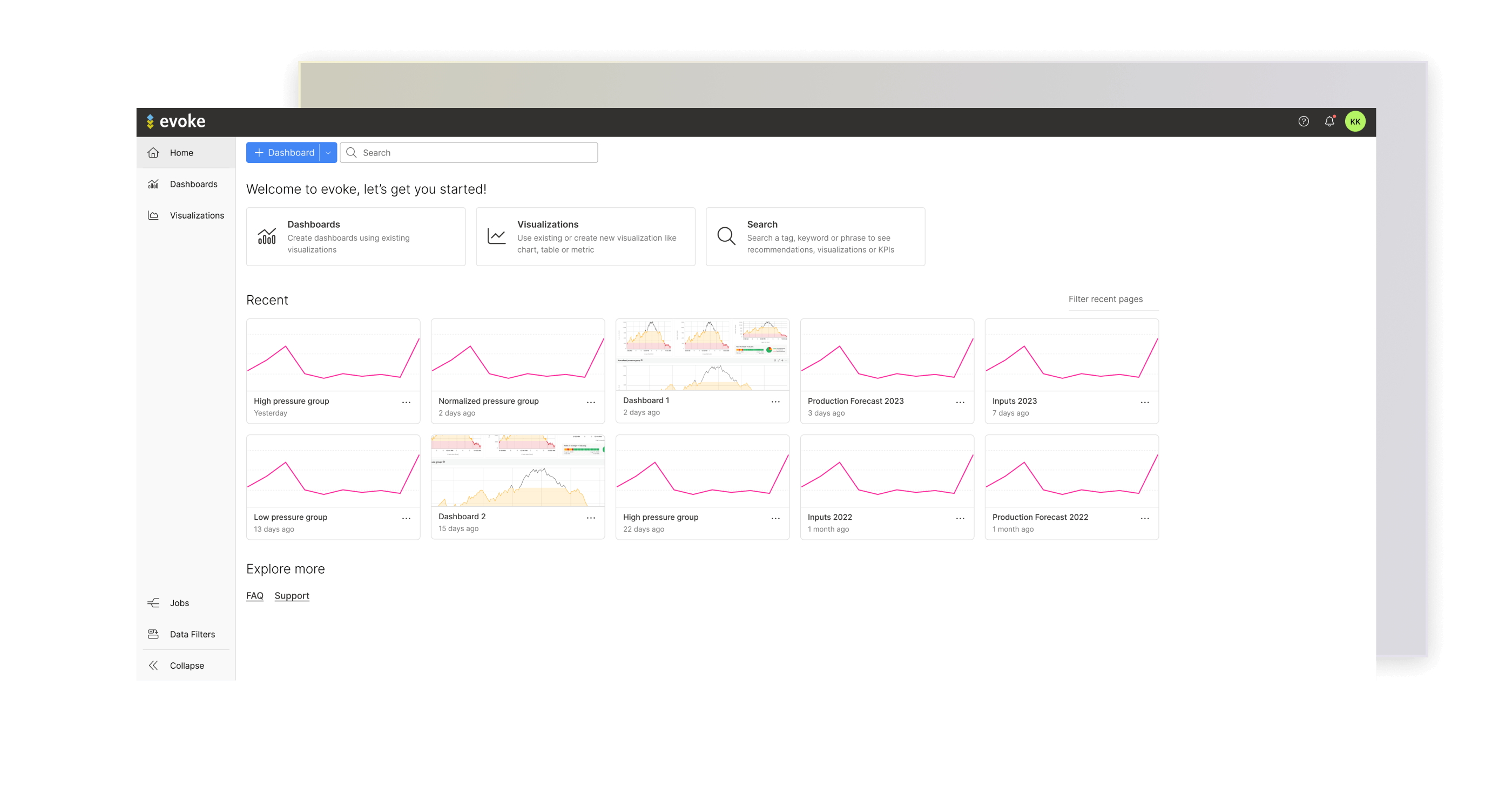Open the Support link
This screenshot has width=1512, height=788.
click(x=292, y=595)
